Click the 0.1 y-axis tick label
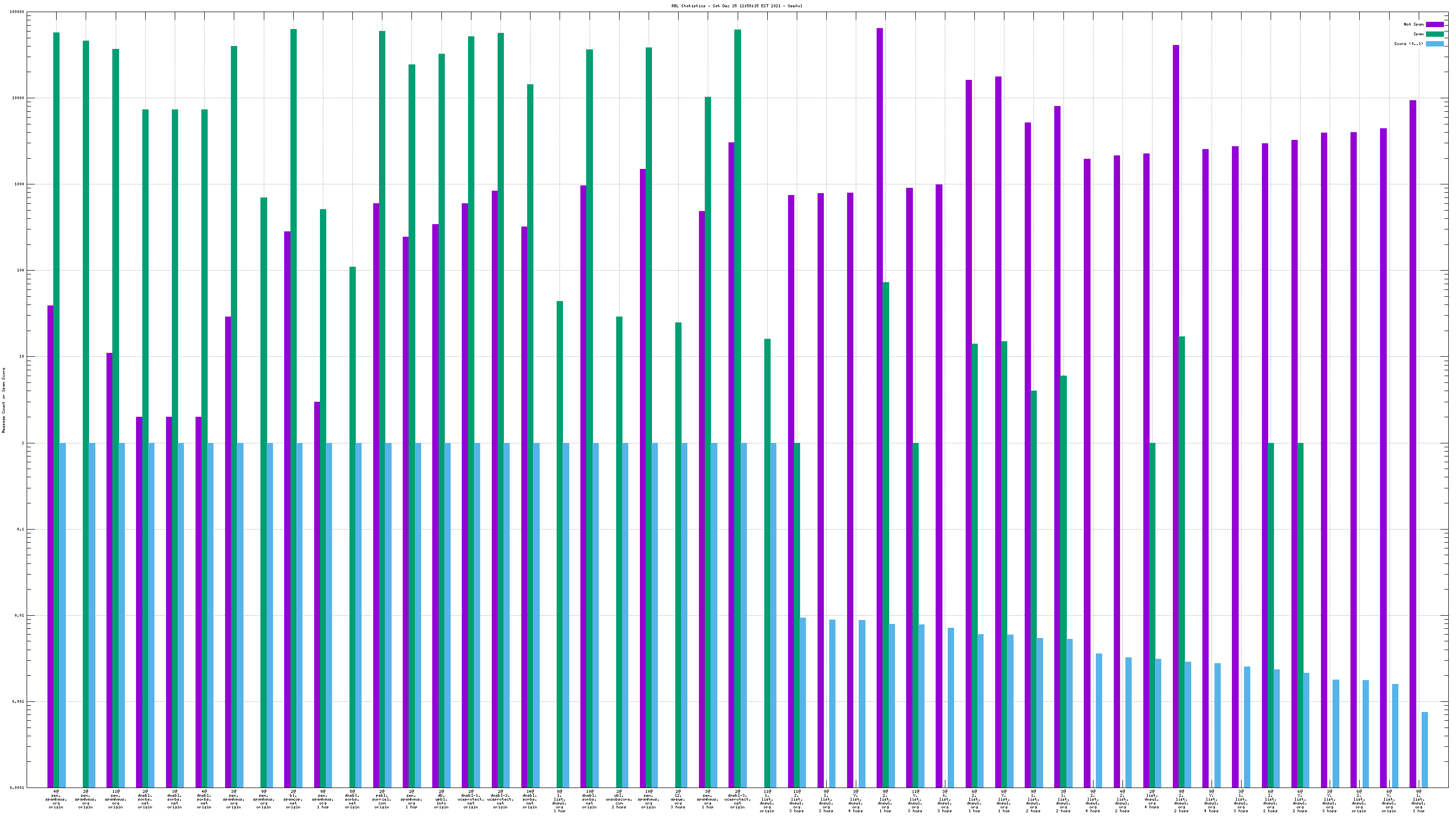 (20, 529)
